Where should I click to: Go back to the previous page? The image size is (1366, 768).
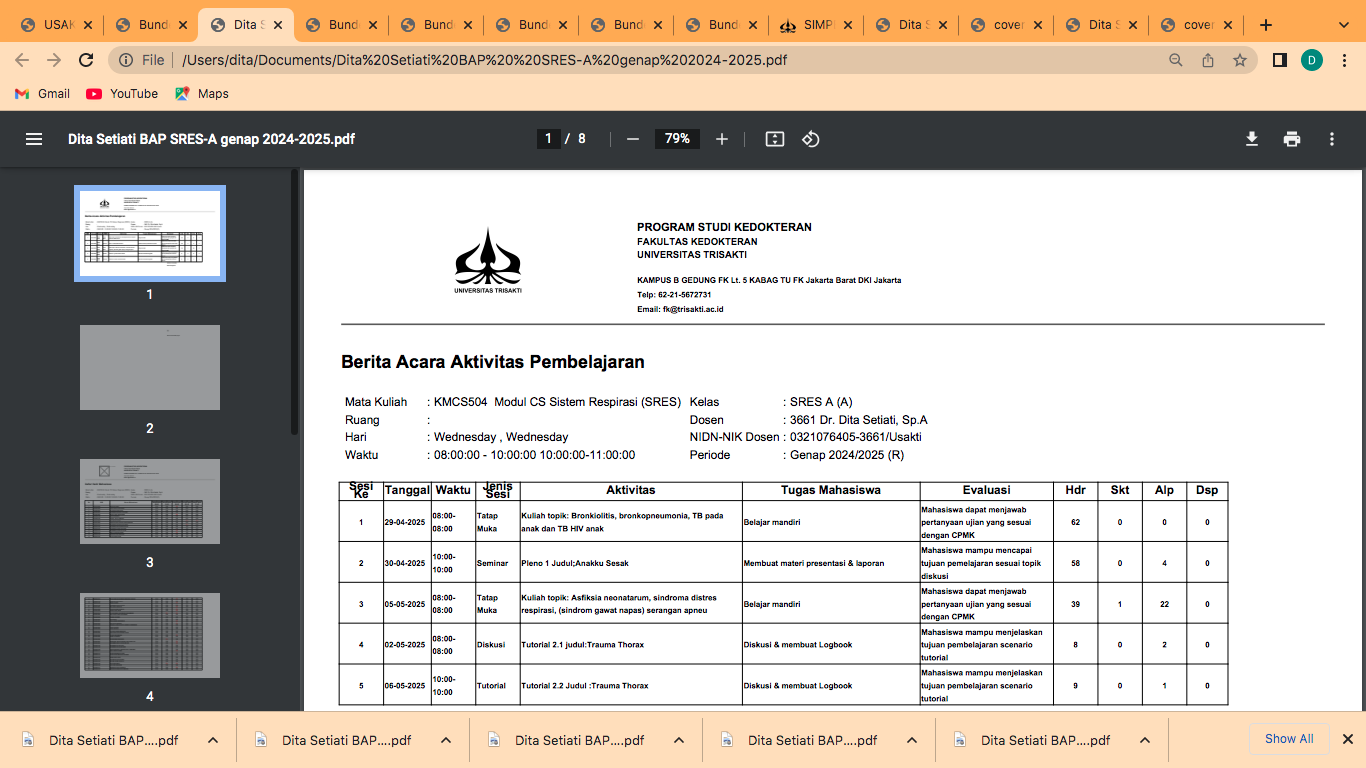(22, 60)
